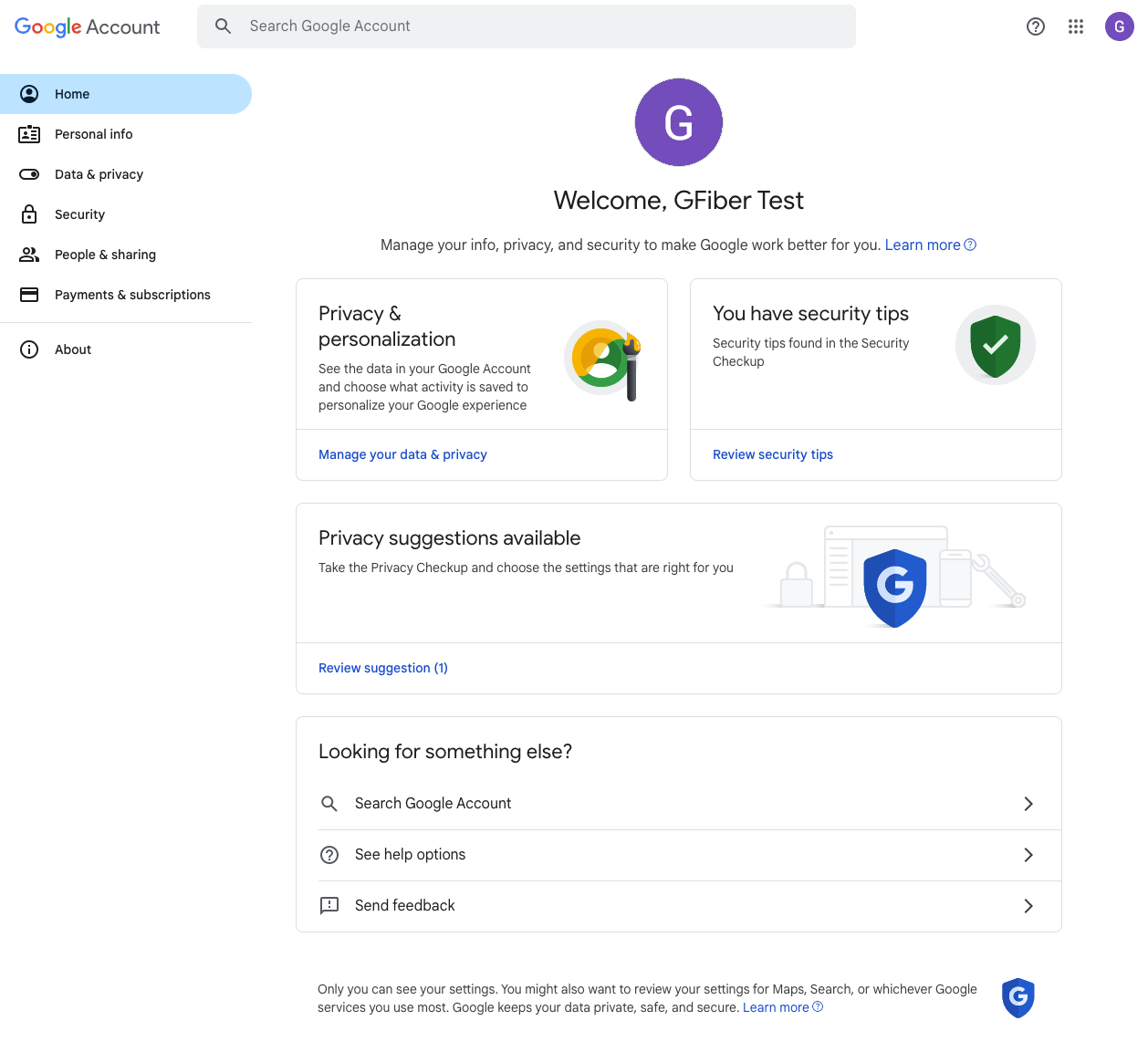Image resolution: width=1148 pixels, height=1052 pixels.
Task: Open the purple account avatar menu
Action: pos(1119,26)
